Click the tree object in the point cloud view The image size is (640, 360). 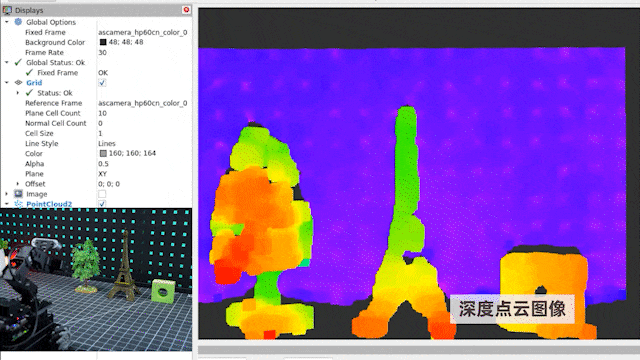point(261,231)
